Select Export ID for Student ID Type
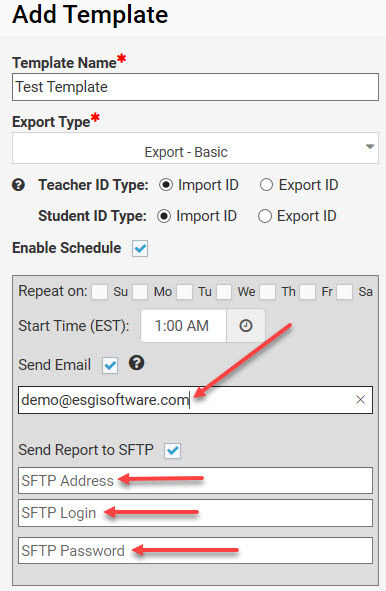Image resolution: width=386 pixels, height=591 pixels. click(x=265, y=216)
